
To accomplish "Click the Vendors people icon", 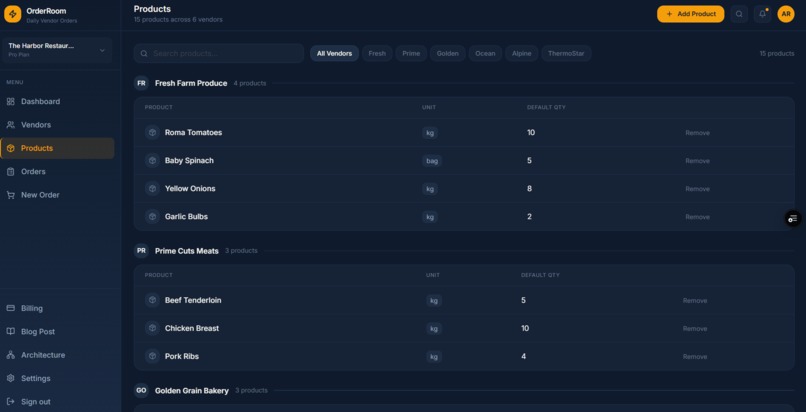I will coord(10,125).
